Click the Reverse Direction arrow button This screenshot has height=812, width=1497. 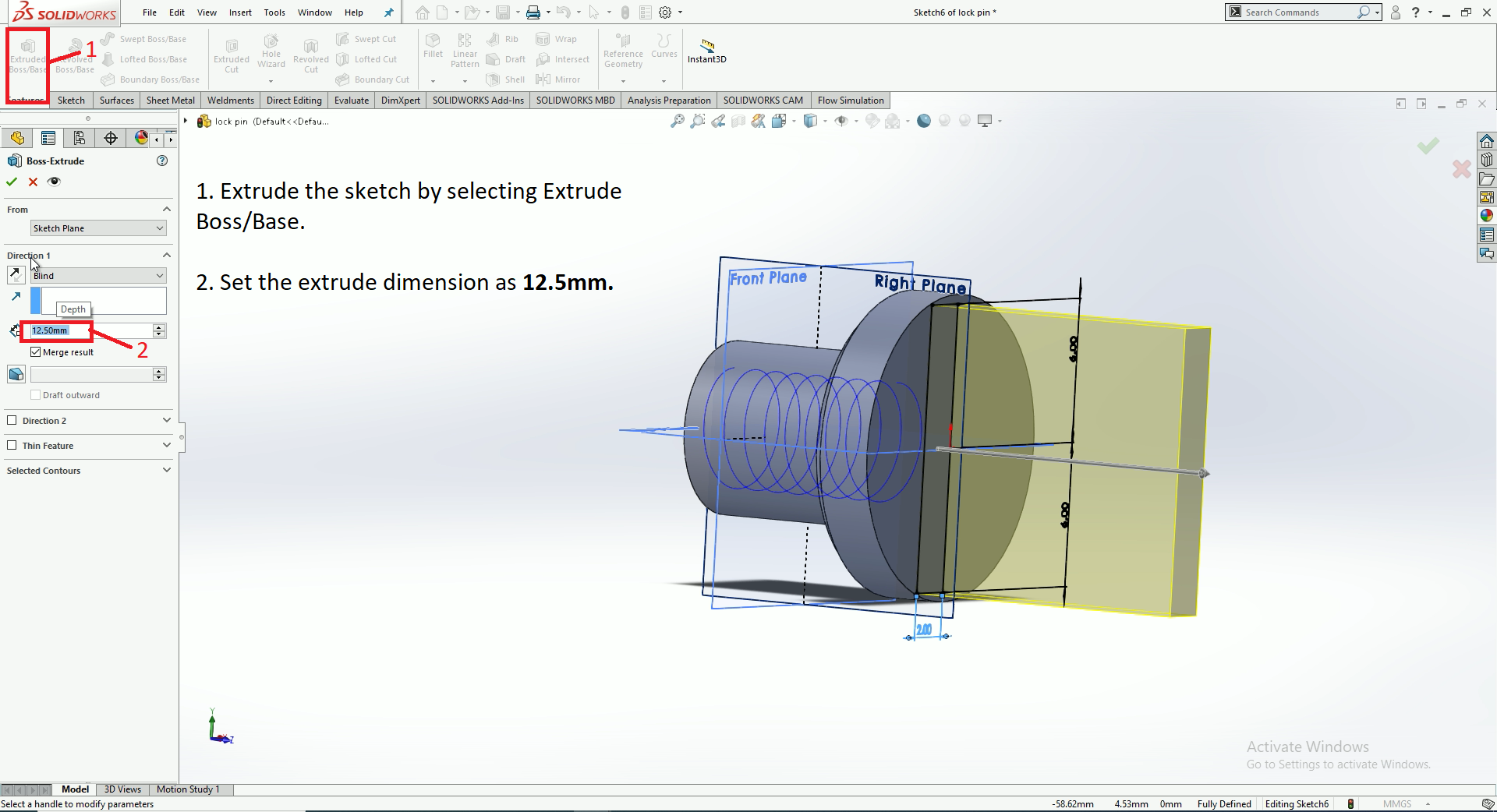pyautogui.click(x=16, y=275)
